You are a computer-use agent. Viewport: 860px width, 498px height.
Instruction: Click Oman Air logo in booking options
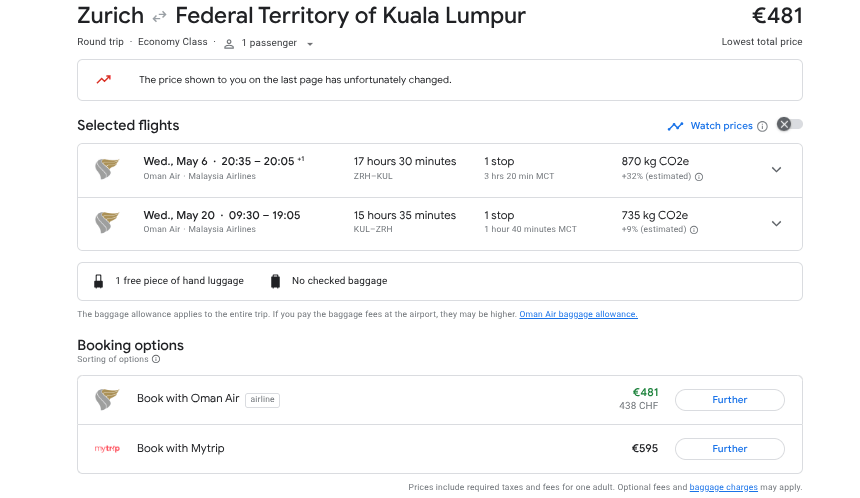106,399
